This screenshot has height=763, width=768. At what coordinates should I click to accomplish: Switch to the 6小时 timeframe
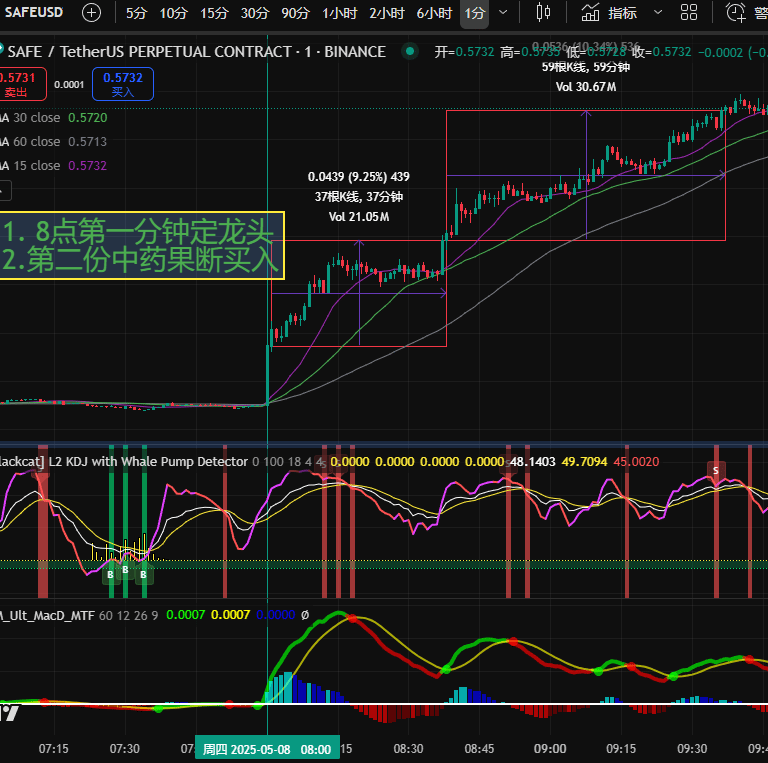tap(434, 13)
